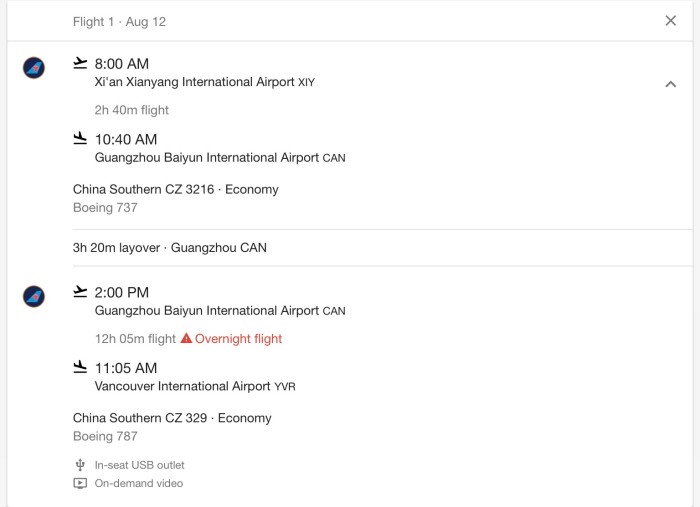Click the China Southern logo for second flight
This screenshot has width=700, height=507.
[x=34, y=296]
